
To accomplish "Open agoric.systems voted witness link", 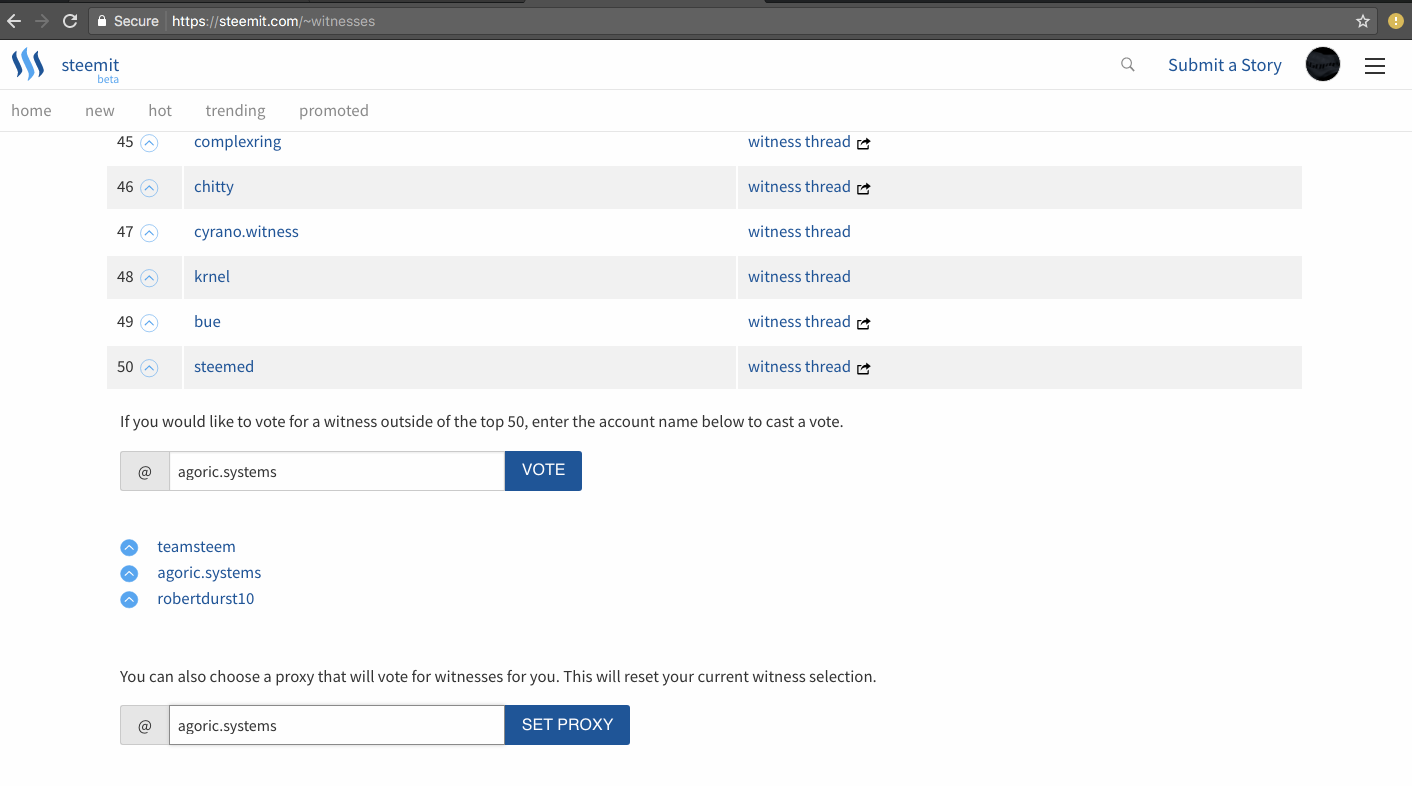I will coord(209,572).
